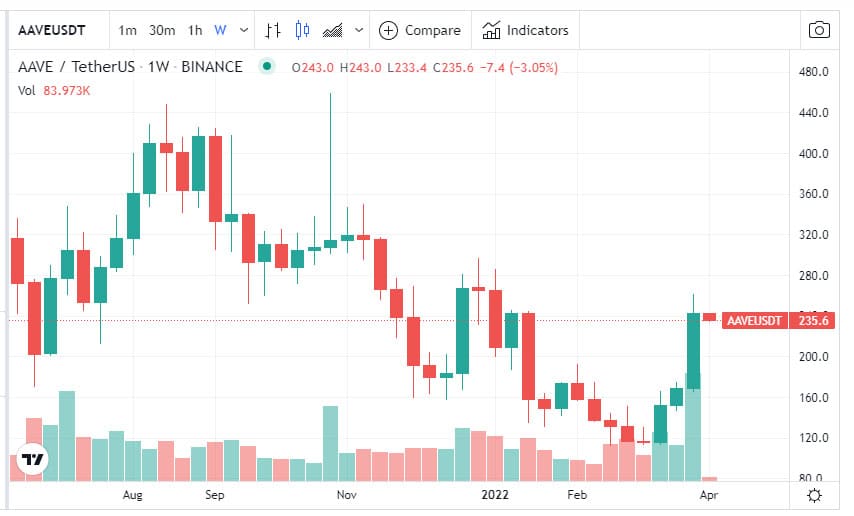Select the W weekly timeframe

[x=220, y=30]
